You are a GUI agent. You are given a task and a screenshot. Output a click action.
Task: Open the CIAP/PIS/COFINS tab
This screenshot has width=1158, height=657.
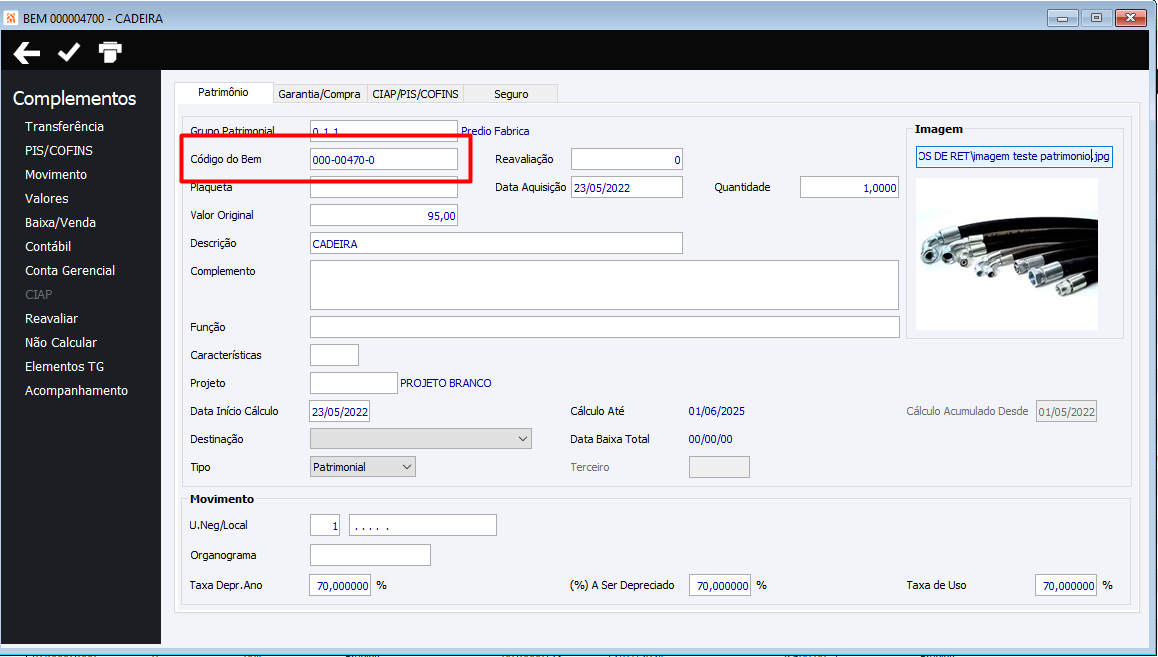point(415,94)
